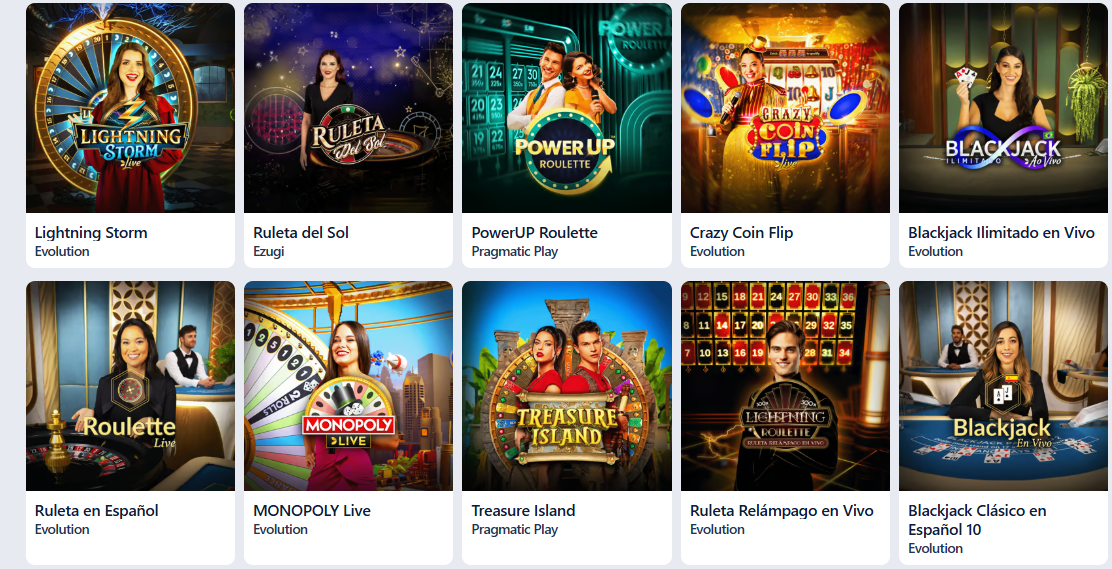Open the Ruleta del Sol game image
1112x569 pixels.
(x=348, y=108)
